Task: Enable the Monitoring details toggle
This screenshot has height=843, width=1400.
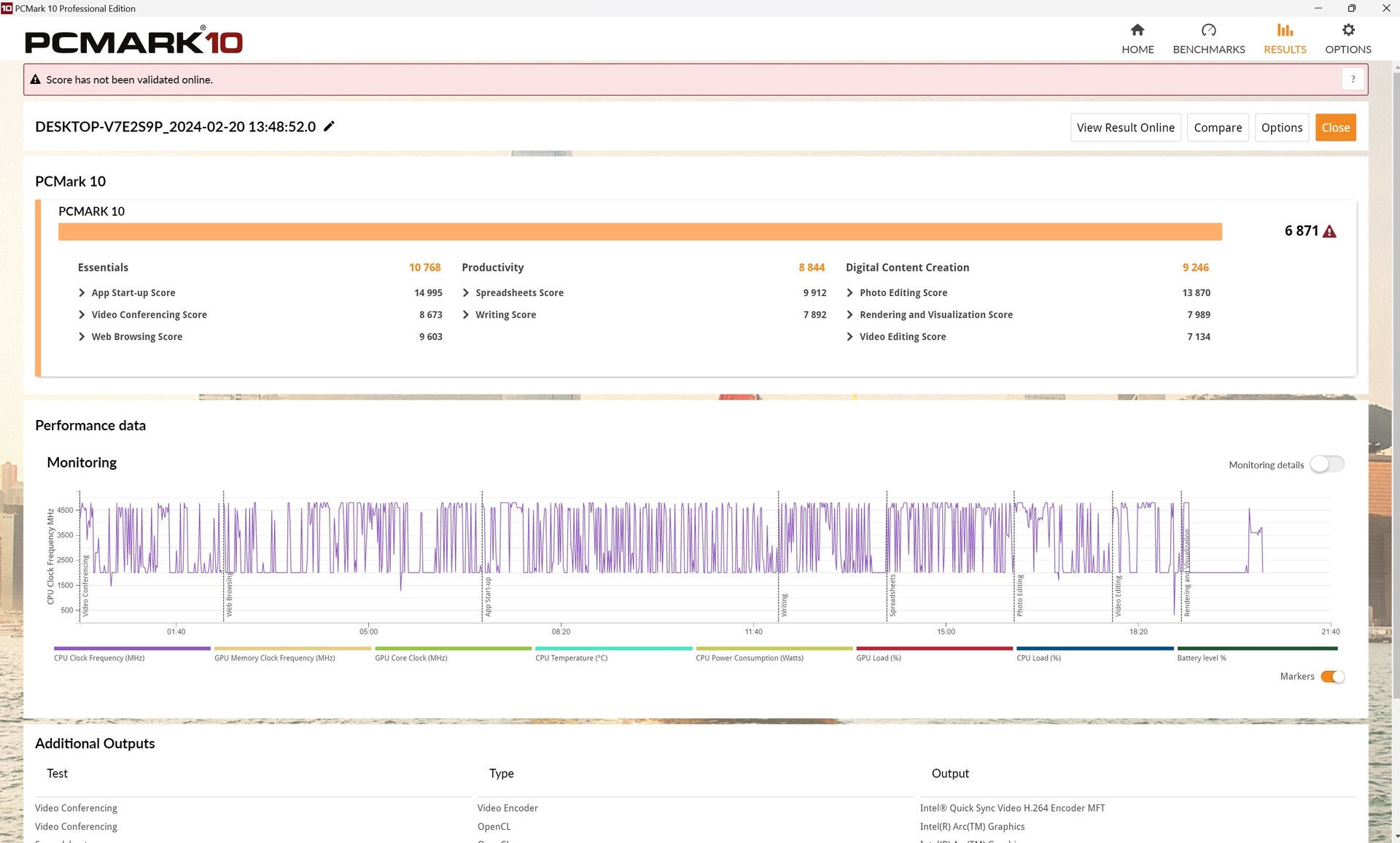Action: pyautogui.click(x=1326, y=465)
